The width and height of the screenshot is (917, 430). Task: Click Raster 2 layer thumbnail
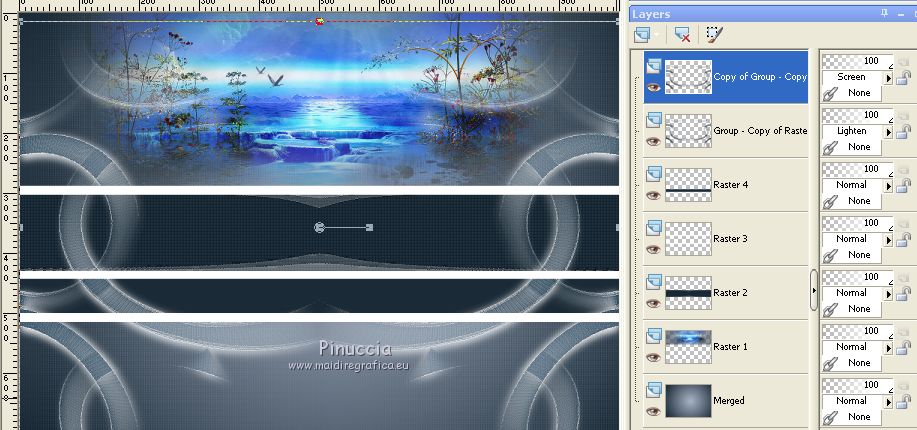coord(688,293)
